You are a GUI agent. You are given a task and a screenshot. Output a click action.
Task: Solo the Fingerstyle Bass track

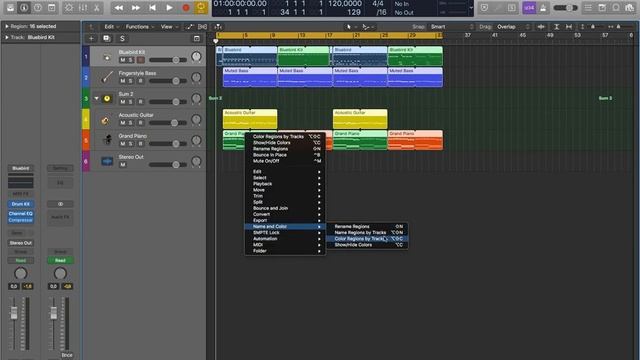131,81
